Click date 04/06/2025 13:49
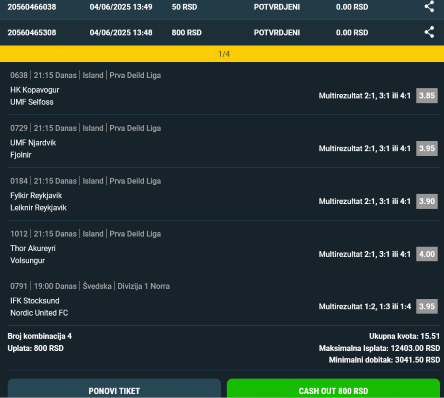 121,7
